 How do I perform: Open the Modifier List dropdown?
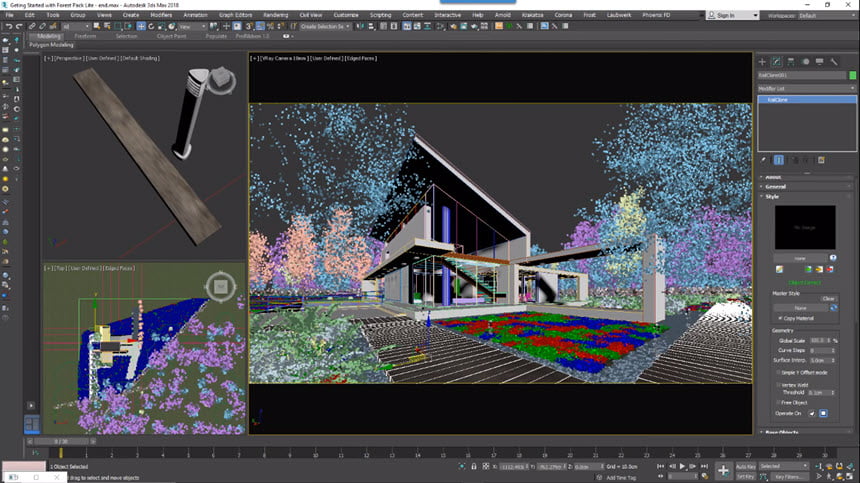pyautogui.click(x=806, y=88)
